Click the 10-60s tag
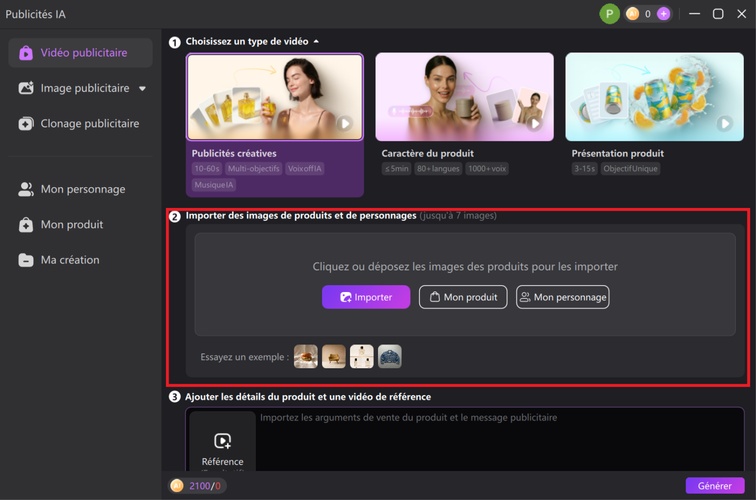 point(207,169)
